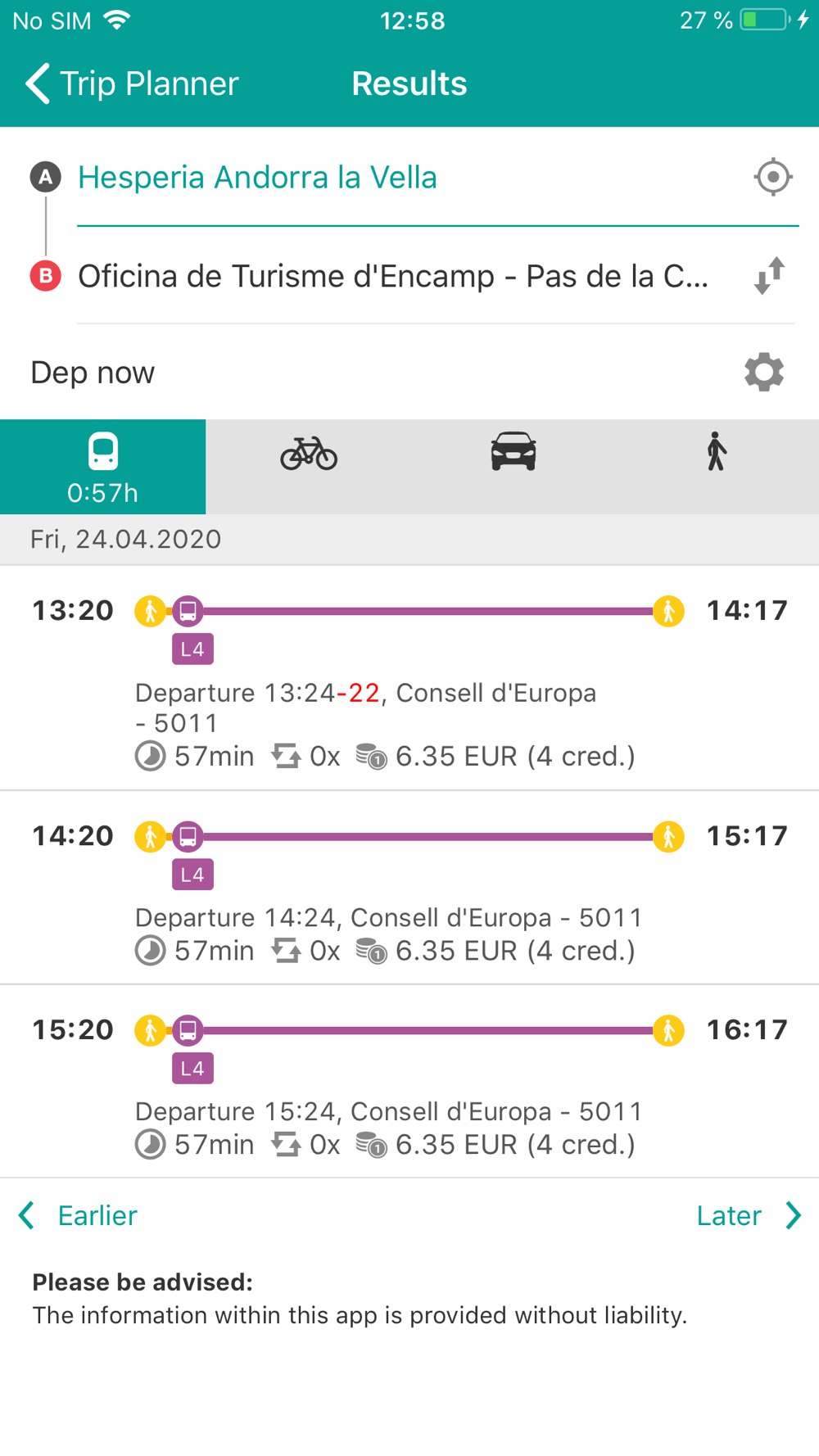Show later connections
Image resolution: width=819 pixels, height=1456 pixels.
(747, 1215)
